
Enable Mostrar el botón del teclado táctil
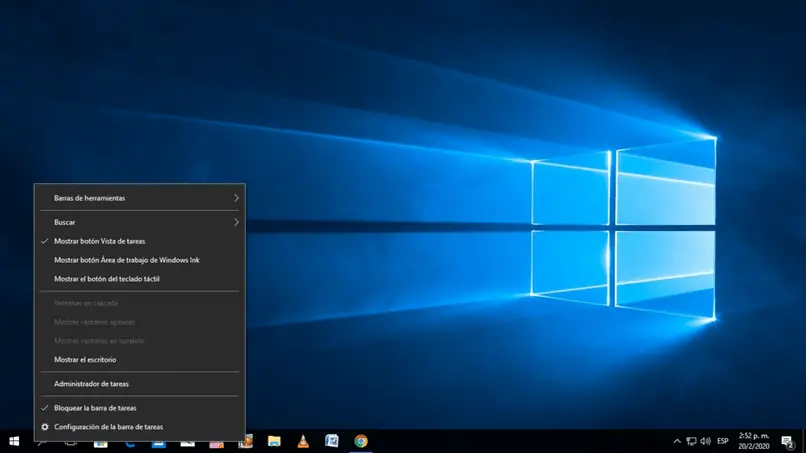(140, 279)
